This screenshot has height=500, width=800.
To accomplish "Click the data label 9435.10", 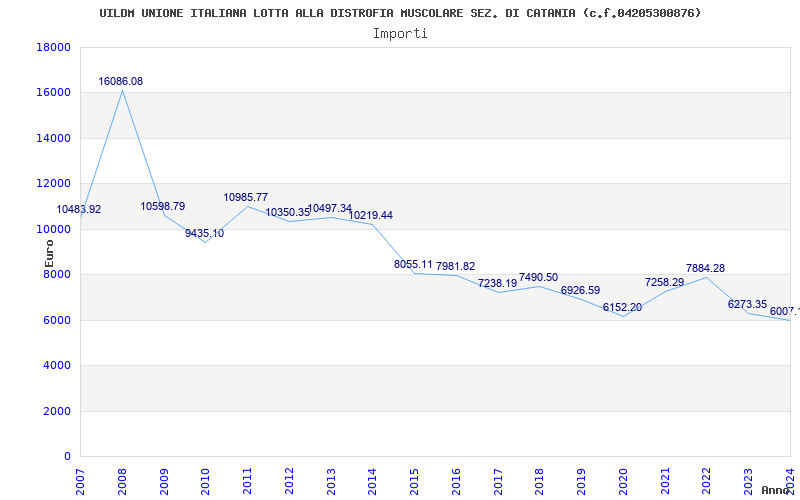I will pyautogui.click(x=205, y=233).
